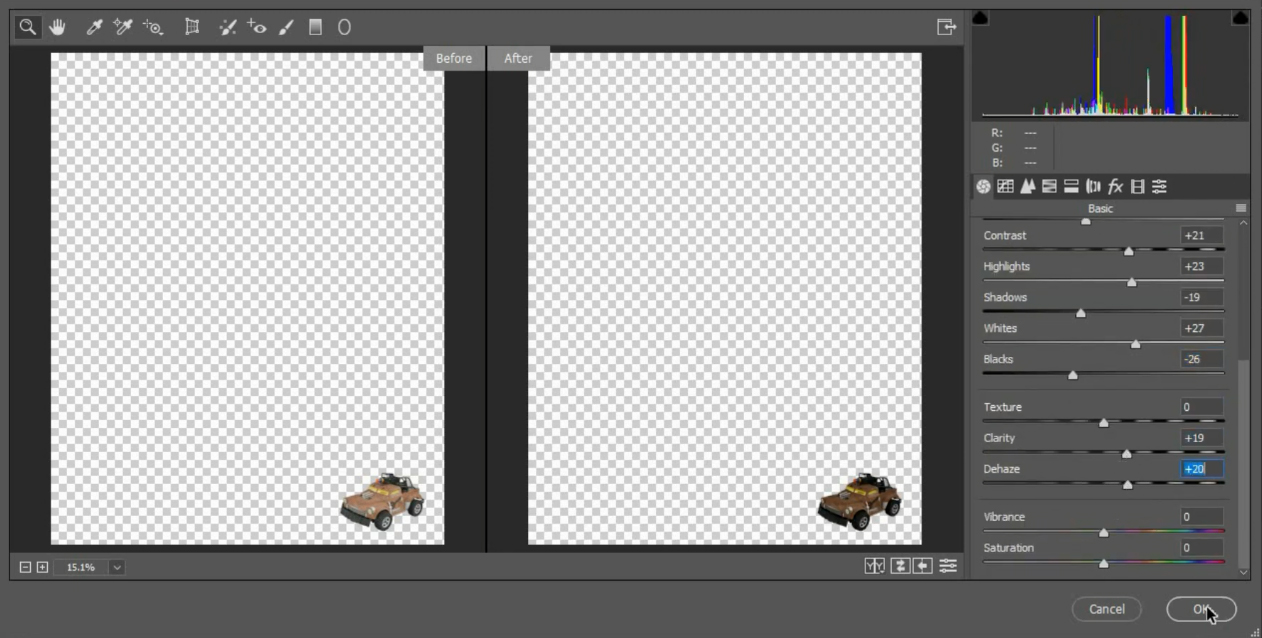Click the Vibrance value field
Screen dimensions: 1262x638
tap(1201, 518)
